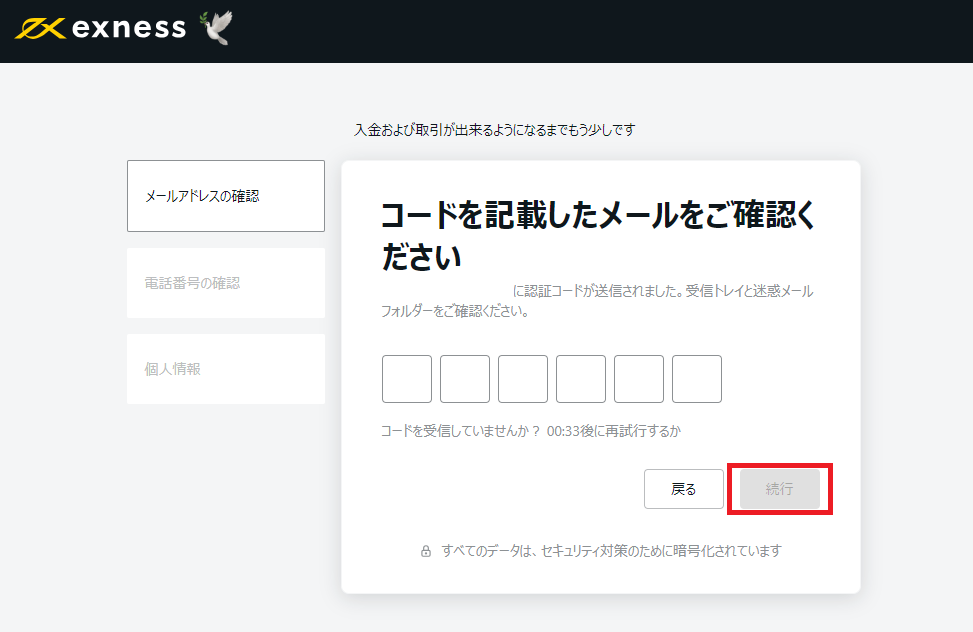Click the text フォルダーをご確認ください。
The width and height of the screenshot is (973, 632).
coord(455,311)
